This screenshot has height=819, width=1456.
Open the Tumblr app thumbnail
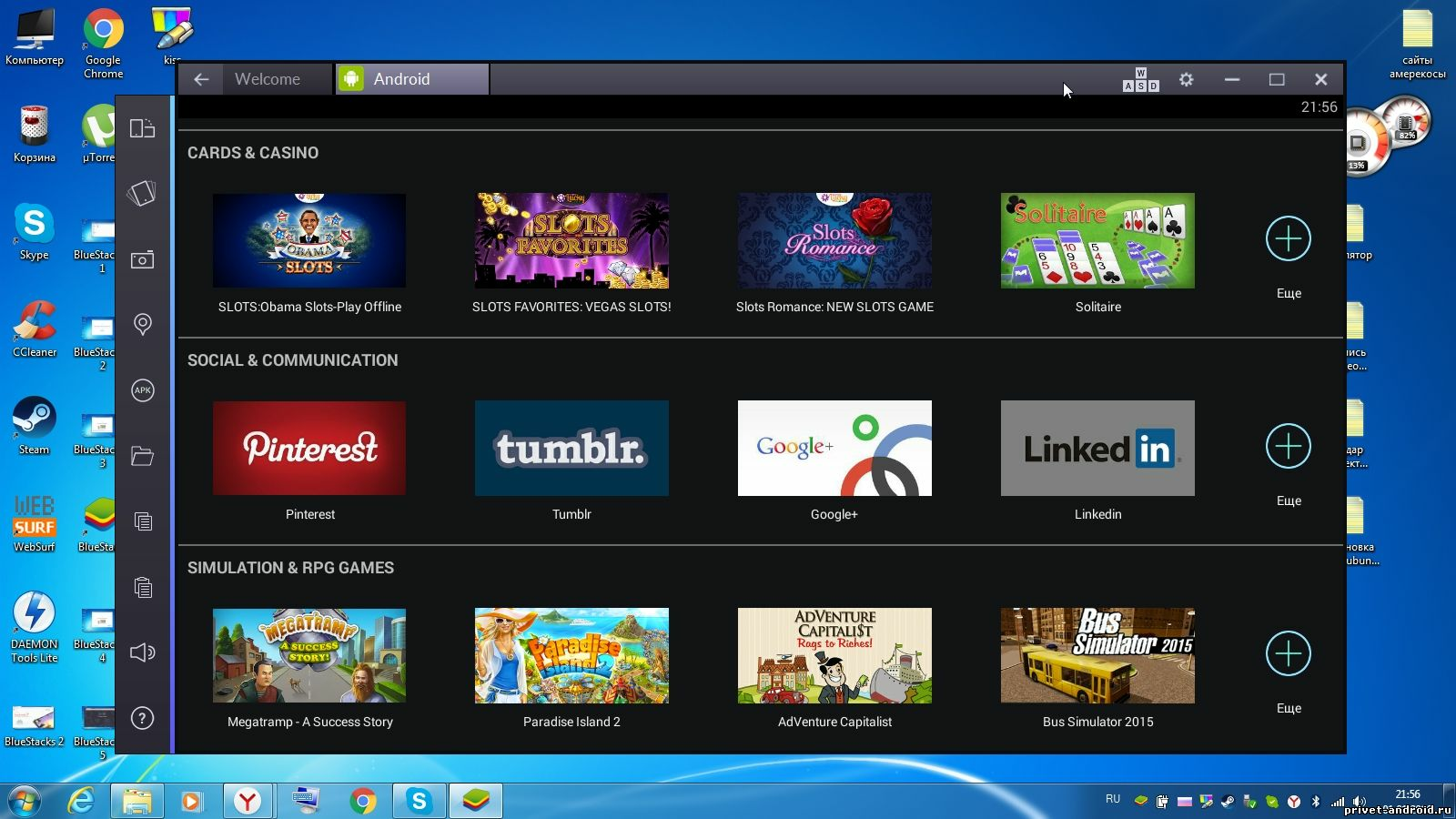[571, 448]
